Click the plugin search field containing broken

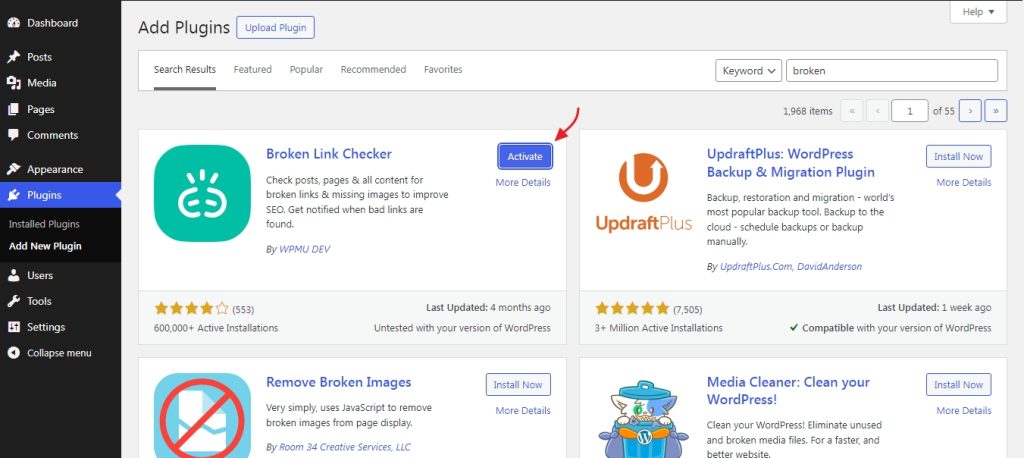(891, 71)
